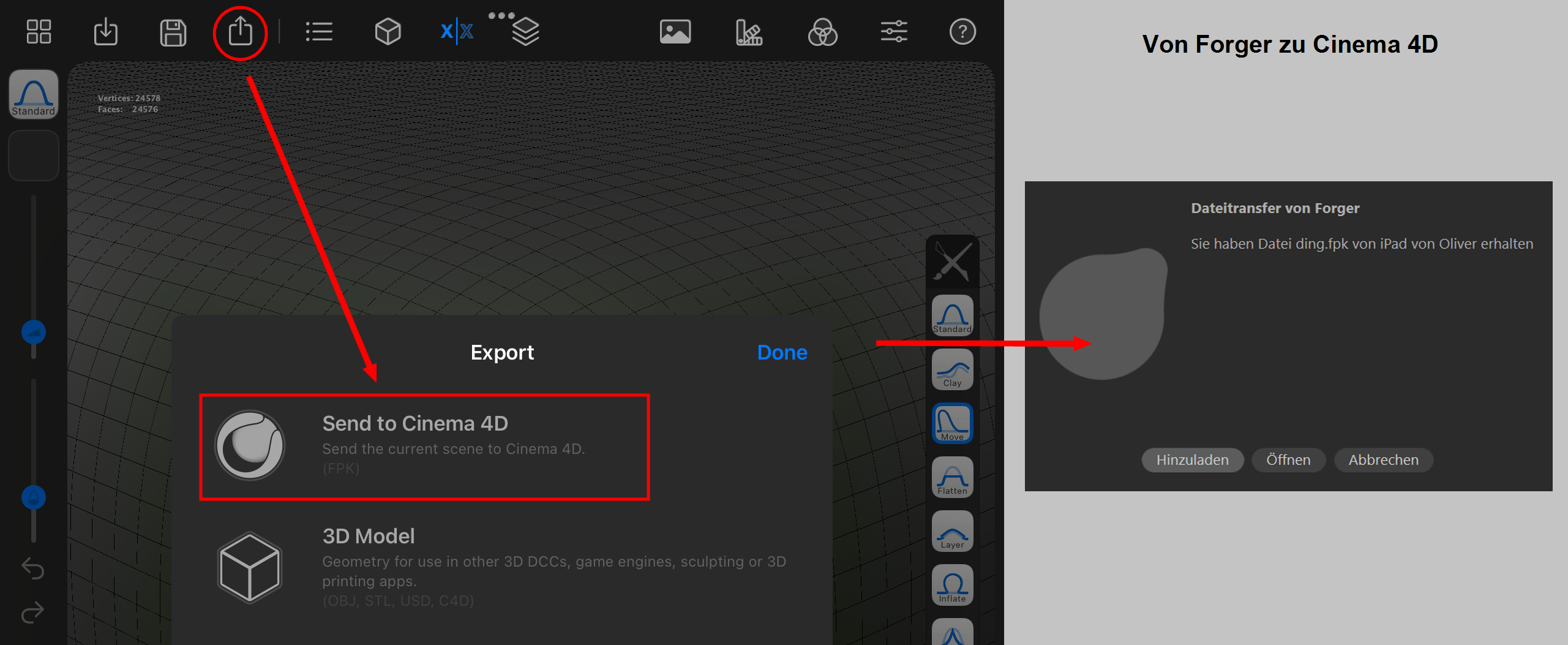Choose 3D Model export option
This screenshot has height=645, width=1568.
(x=502, y=567)
